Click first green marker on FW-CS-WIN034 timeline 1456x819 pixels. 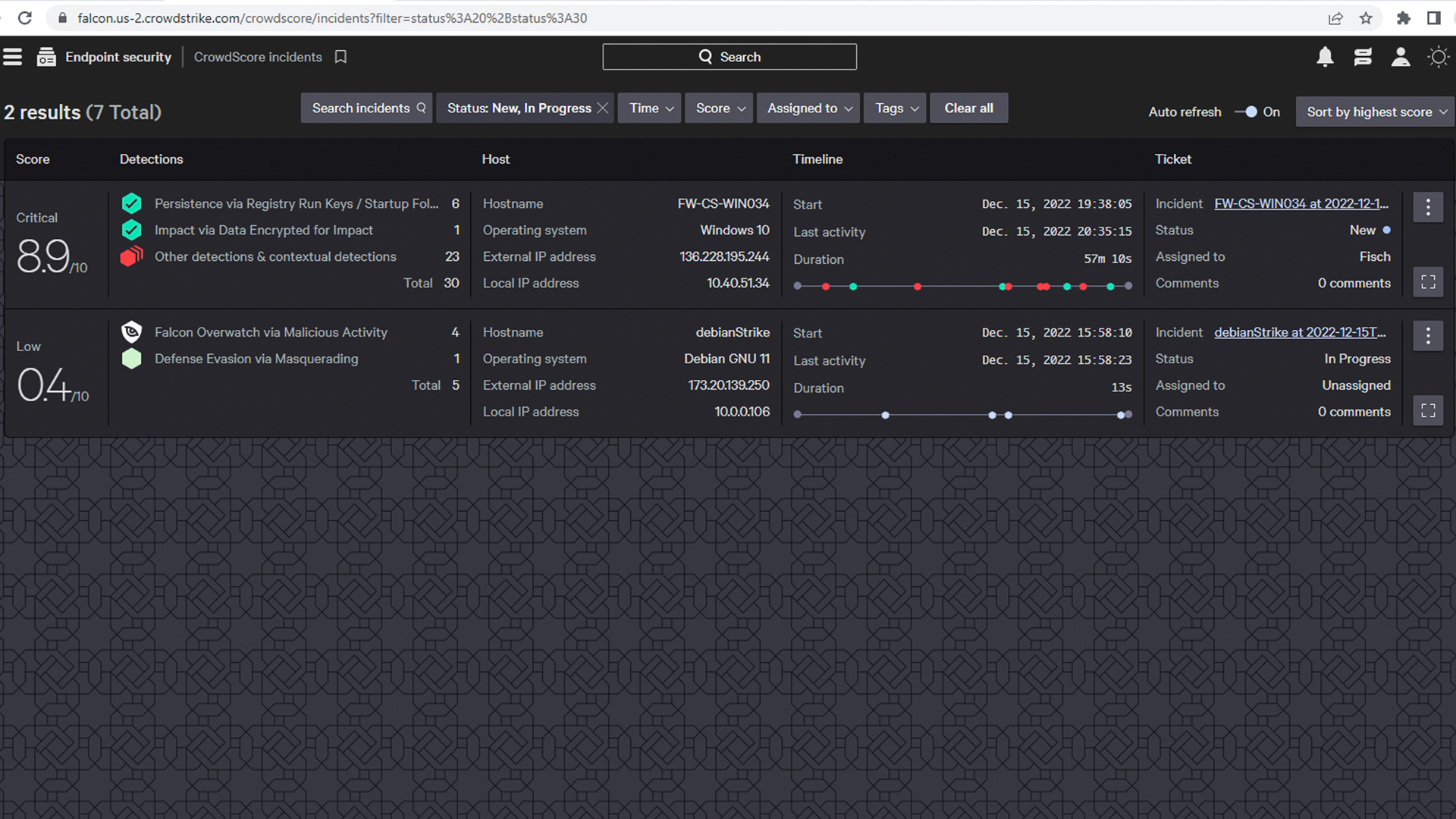tap(853, 287)
